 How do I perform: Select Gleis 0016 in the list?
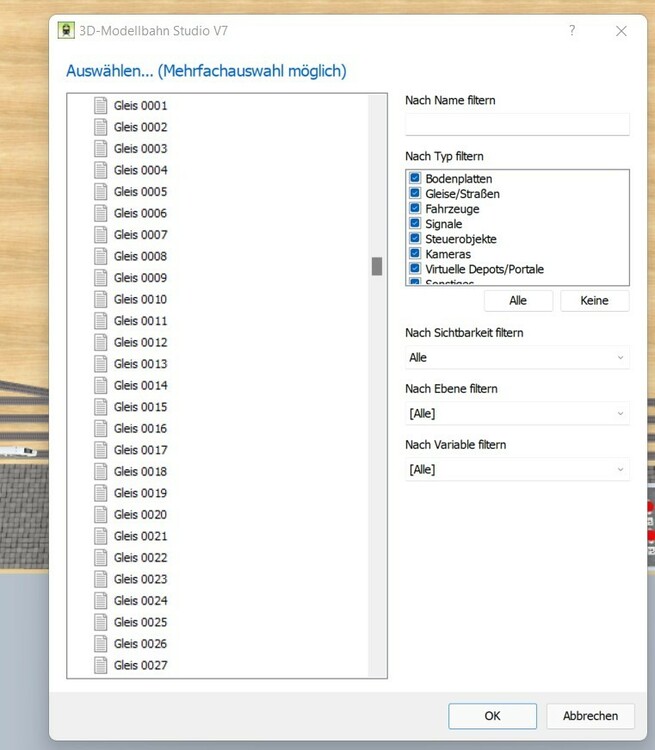coord(141,429)
